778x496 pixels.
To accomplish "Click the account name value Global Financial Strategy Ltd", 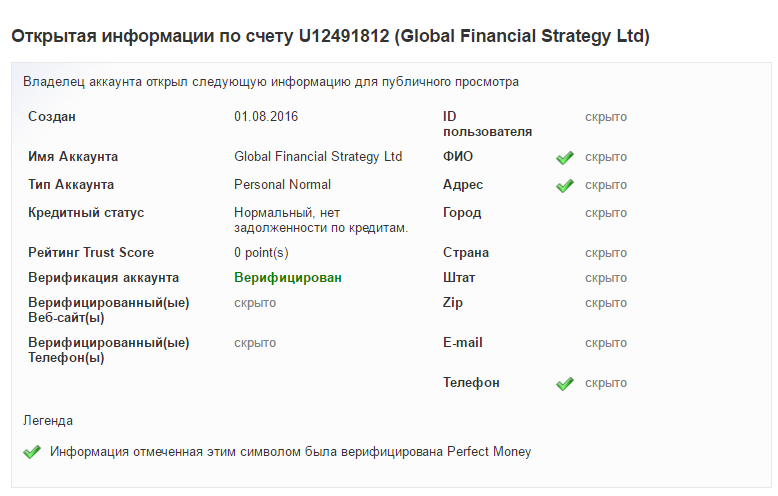I will (318, 157).
